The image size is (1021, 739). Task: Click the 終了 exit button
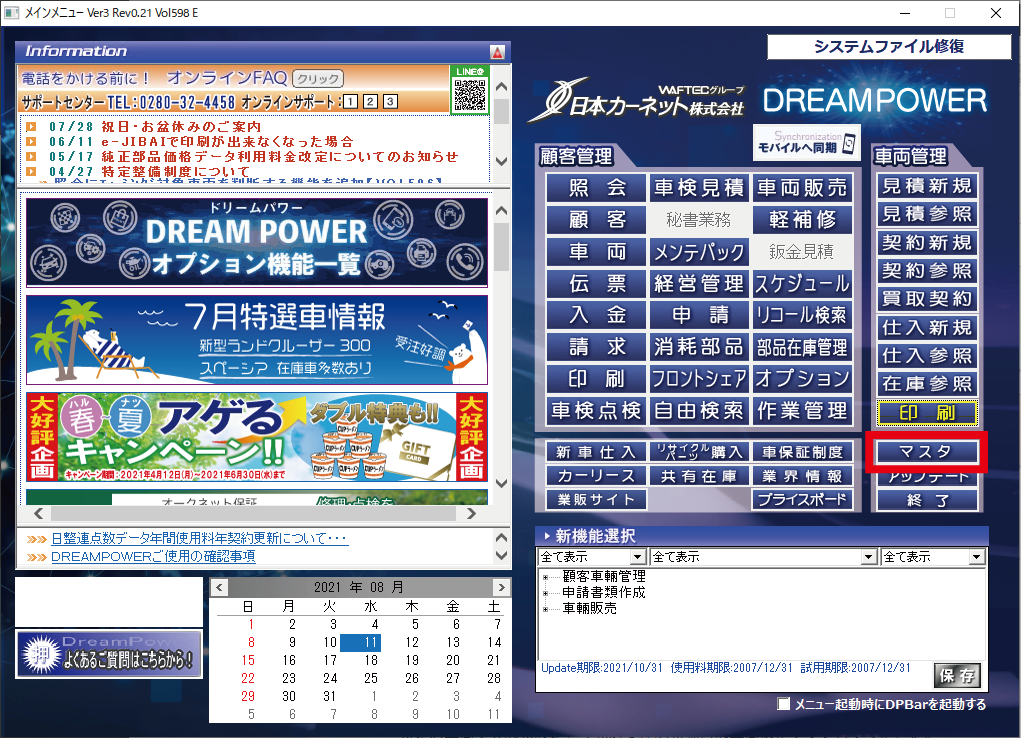[x=927, y=500]
